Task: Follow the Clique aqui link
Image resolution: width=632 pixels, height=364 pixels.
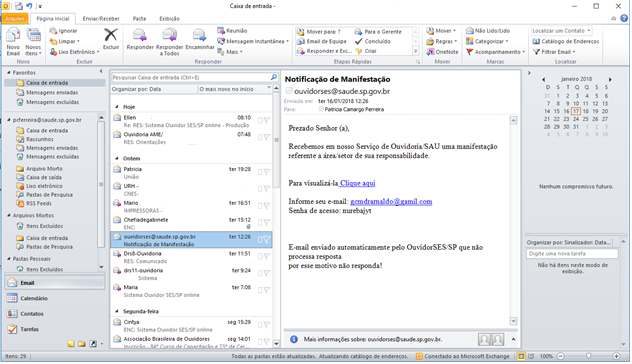Action: coord(357,183)
